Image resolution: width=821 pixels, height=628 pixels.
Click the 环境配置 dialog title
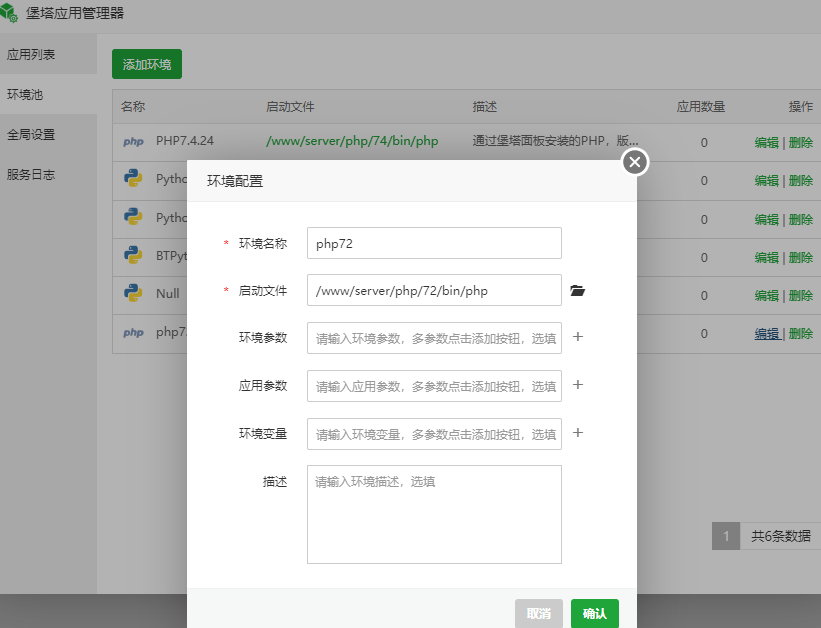[x=235, y=181]
